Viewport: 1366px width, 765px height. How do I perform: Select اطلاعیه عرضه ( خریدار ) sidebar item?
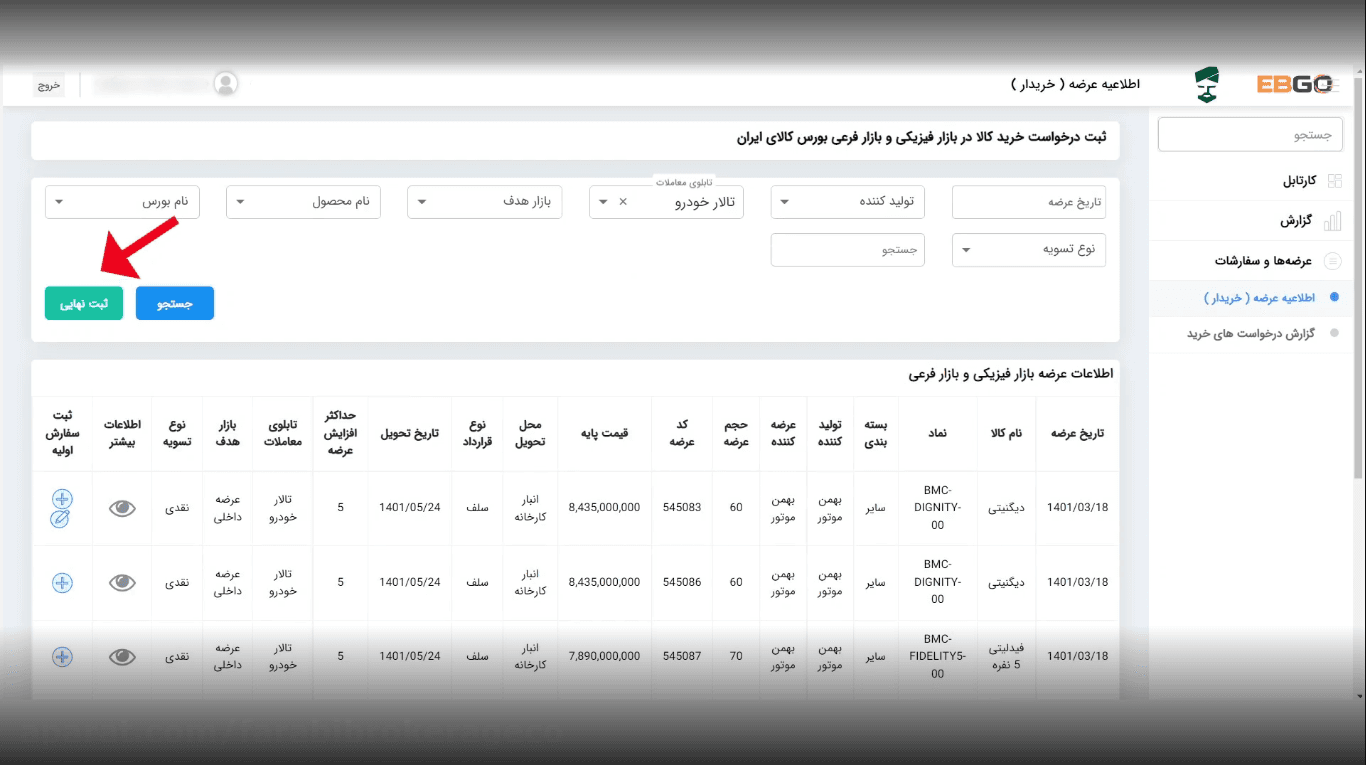[1257, 298]
